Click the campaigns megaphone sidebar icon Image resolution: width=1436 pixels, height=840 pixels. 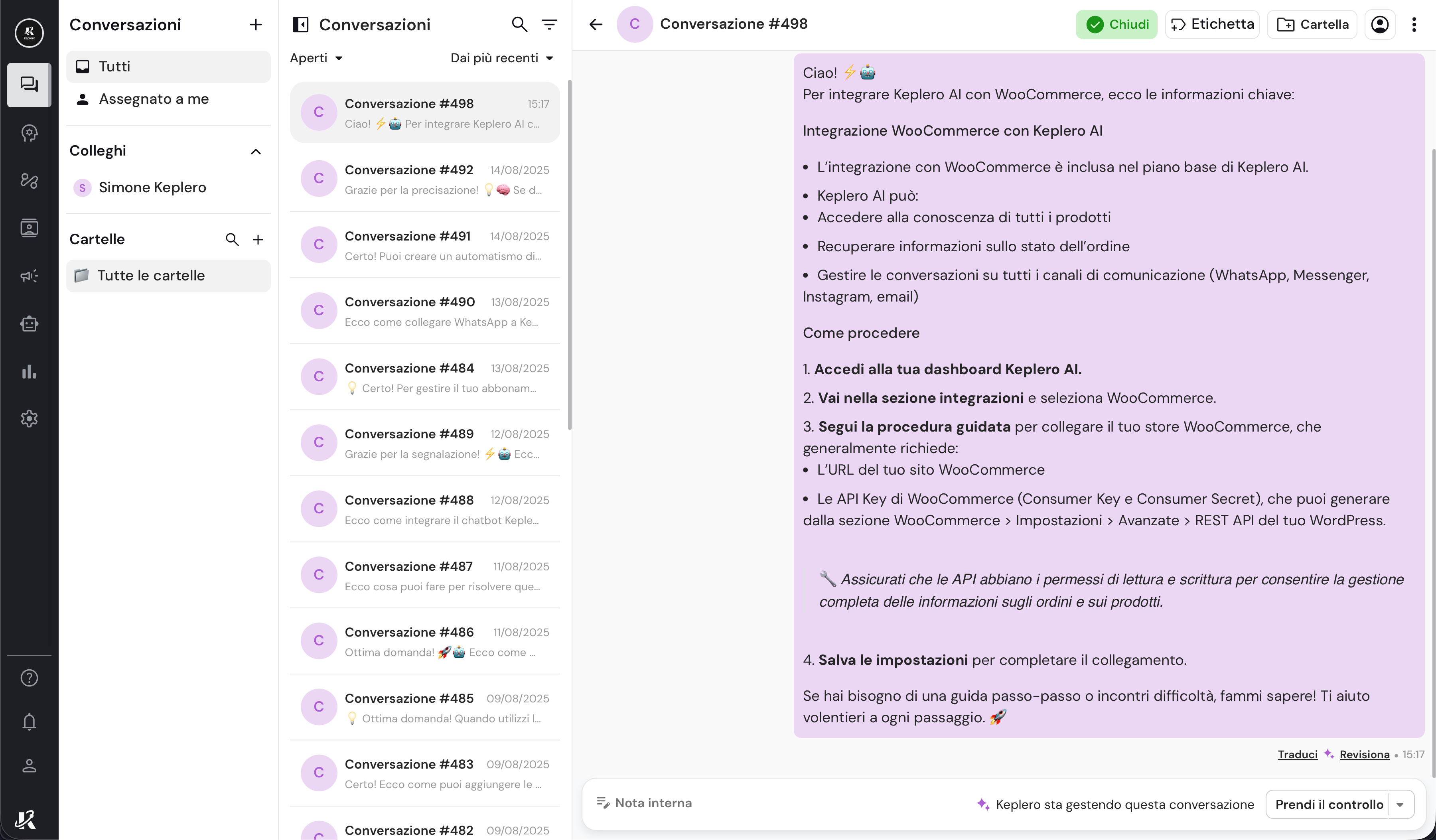point(29,276)
